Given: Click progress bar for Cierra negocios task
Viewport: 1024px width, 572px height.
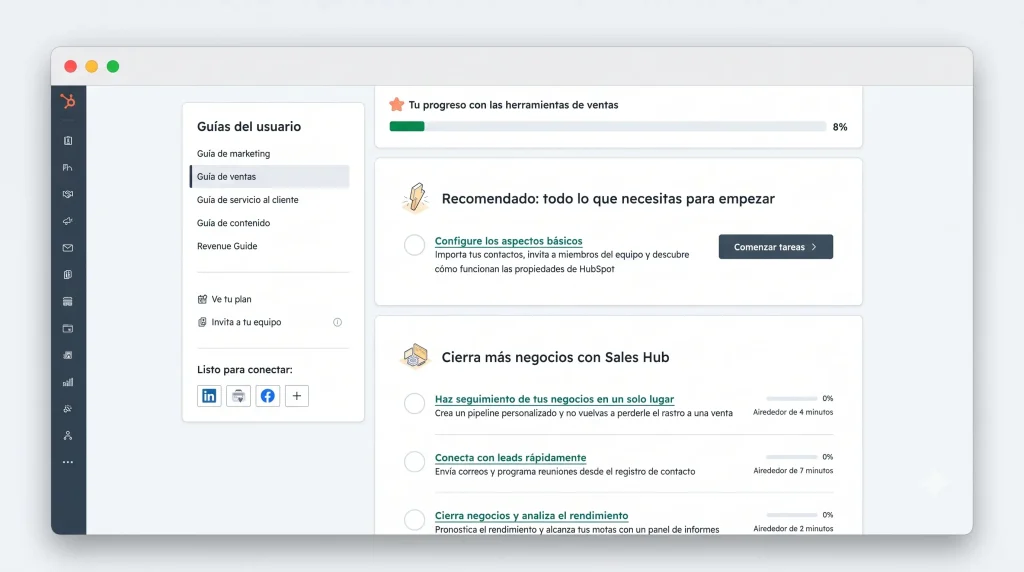Looking at the screenshot, I should (x=792, y=515).
